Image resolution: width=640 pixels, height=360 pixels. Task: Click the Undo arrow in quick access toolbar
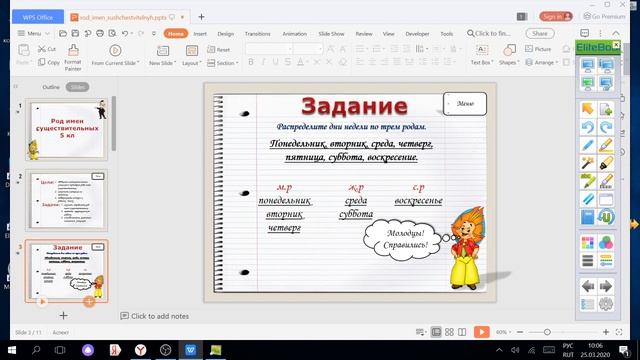coord(125,33)
